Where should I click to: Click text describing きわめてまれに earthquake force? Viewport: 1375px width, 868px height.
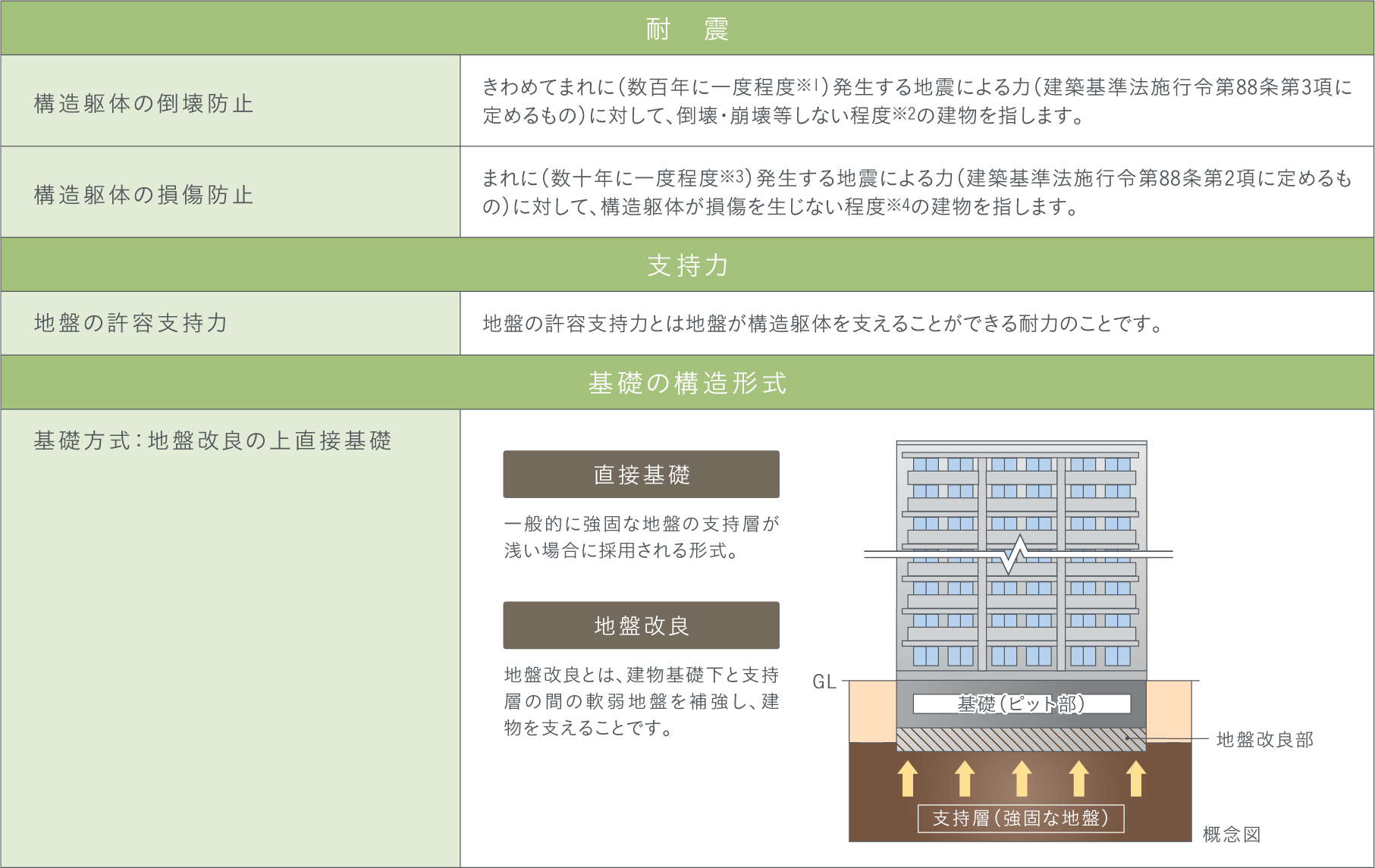click(x=918, y=101)
